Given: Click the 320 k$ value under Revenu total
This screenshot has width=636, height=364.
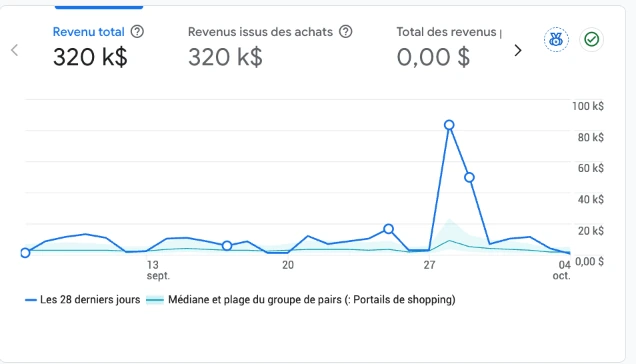Looking at the screenshot, I should tap(90, 57).
